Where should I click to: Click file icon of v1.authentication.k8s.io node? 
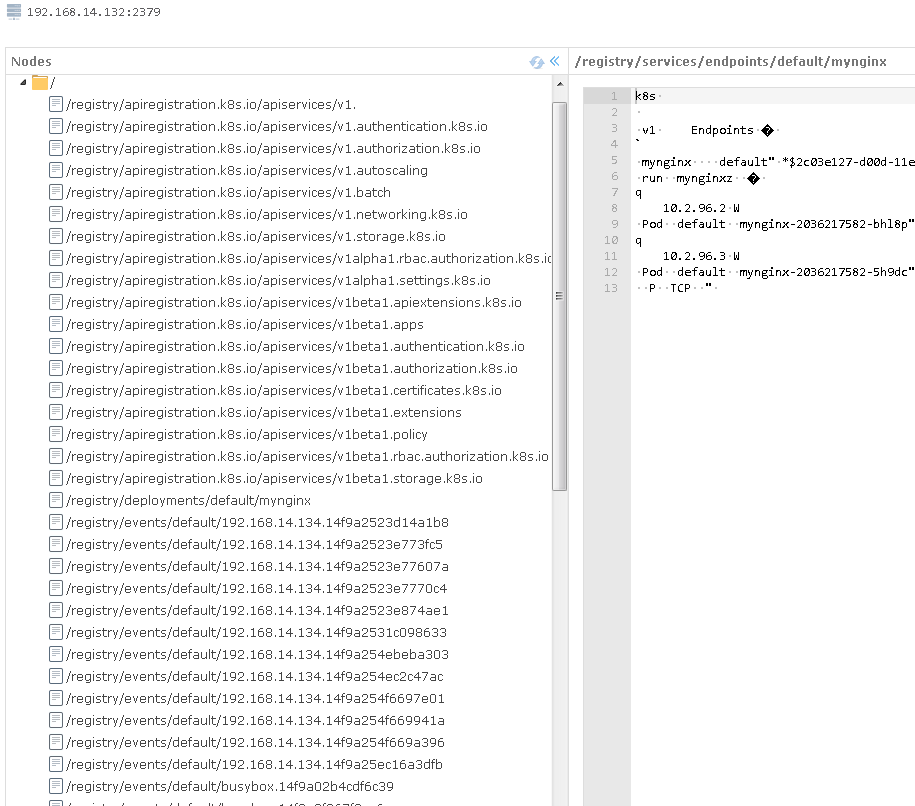55,126
